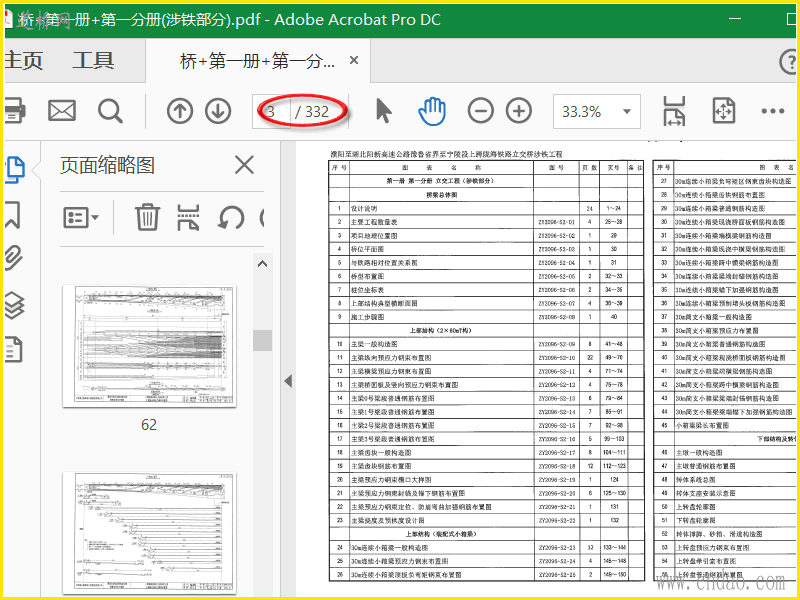This screenshot has width=800, height=600.
Task: Open Page Thumbnails pane in left sidebar
Action: pyautogui.click(x=15, y=170)
